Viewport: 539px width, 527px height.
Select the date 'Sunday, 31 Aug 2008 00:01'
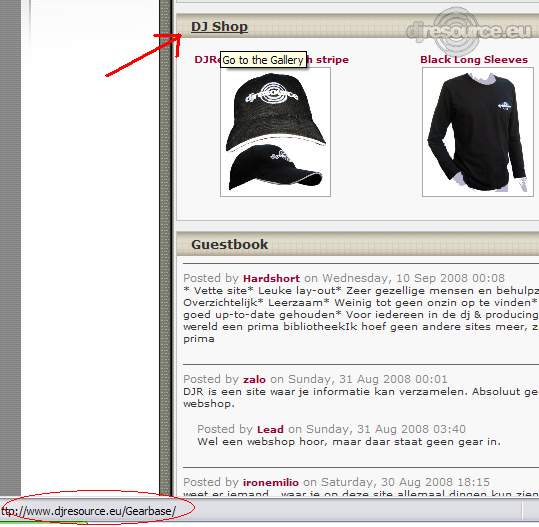(x=368, y=379)
